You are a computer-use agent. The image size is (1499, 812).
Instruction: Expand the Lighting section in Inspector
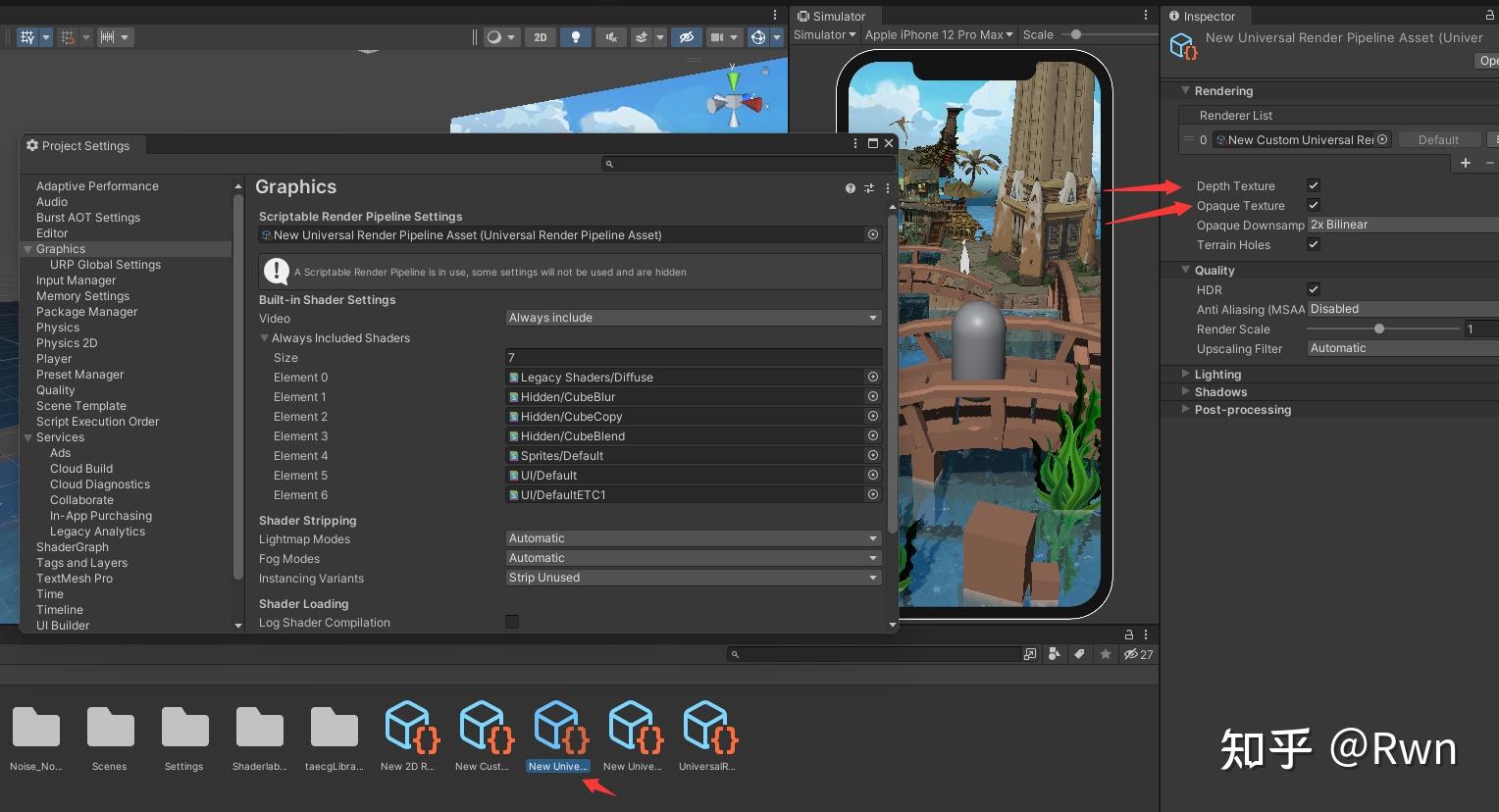pos(1217,374)
